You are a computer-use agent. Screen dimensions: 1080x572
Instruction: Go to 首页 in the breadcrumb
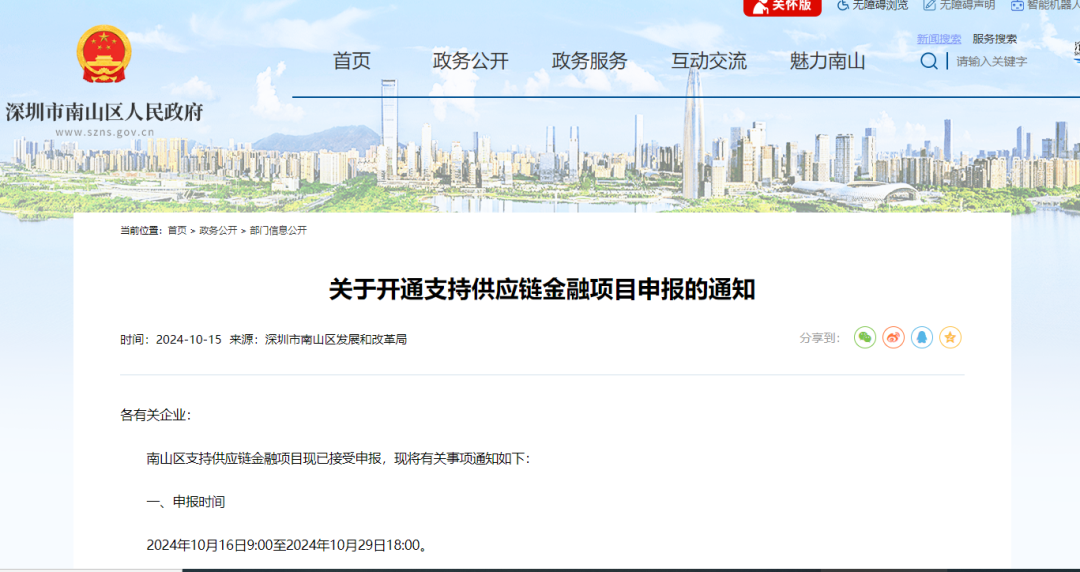177,231
